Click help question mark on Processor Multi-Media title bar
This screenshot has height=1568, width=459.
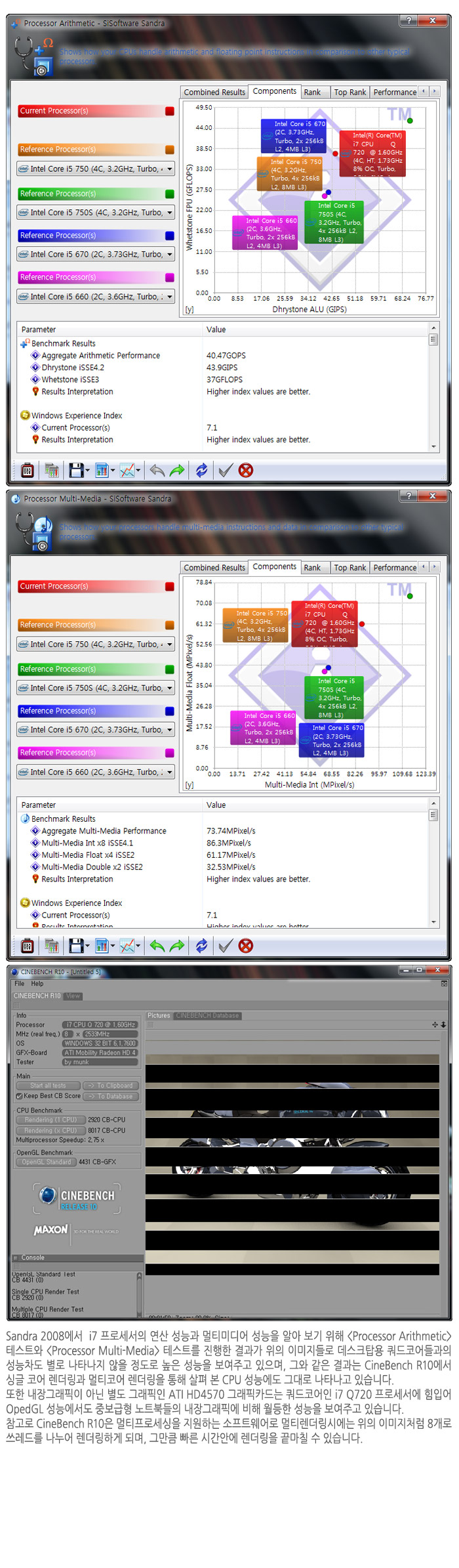pos(409,496)
